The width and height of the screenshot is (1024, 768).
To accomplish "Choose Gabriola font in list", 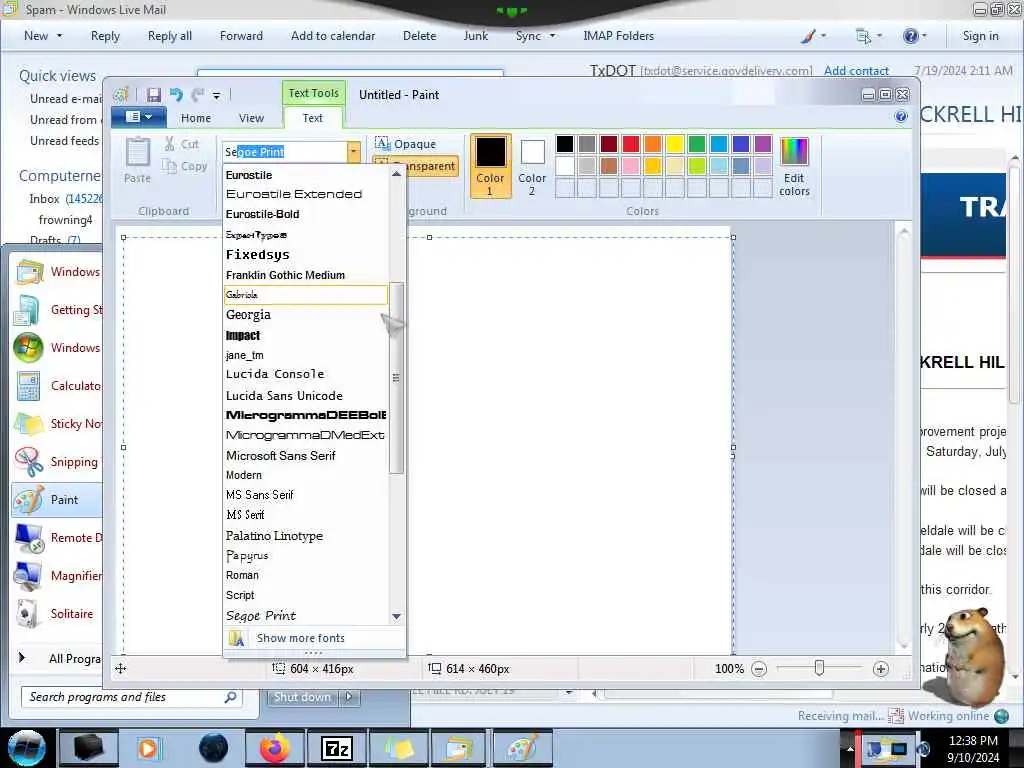I will click(x=306, y=295).
